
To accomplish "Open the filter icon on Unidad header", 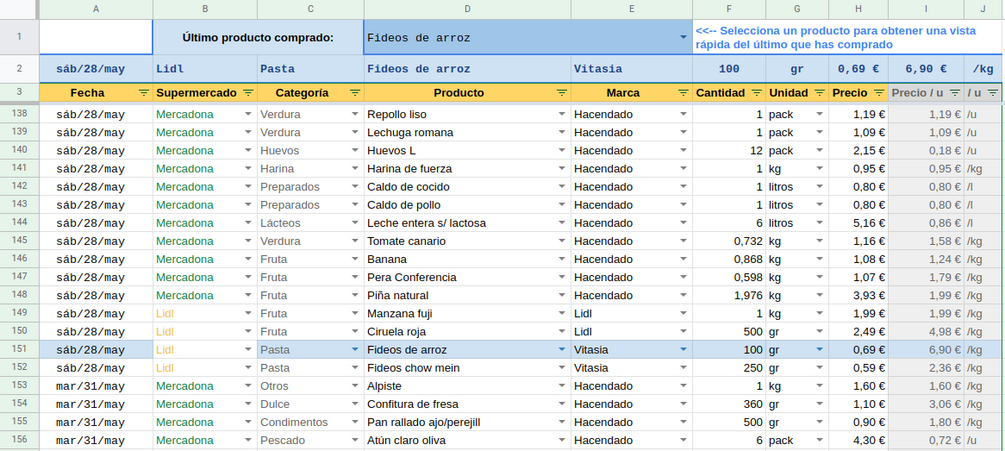I will (x=819, y=93).
